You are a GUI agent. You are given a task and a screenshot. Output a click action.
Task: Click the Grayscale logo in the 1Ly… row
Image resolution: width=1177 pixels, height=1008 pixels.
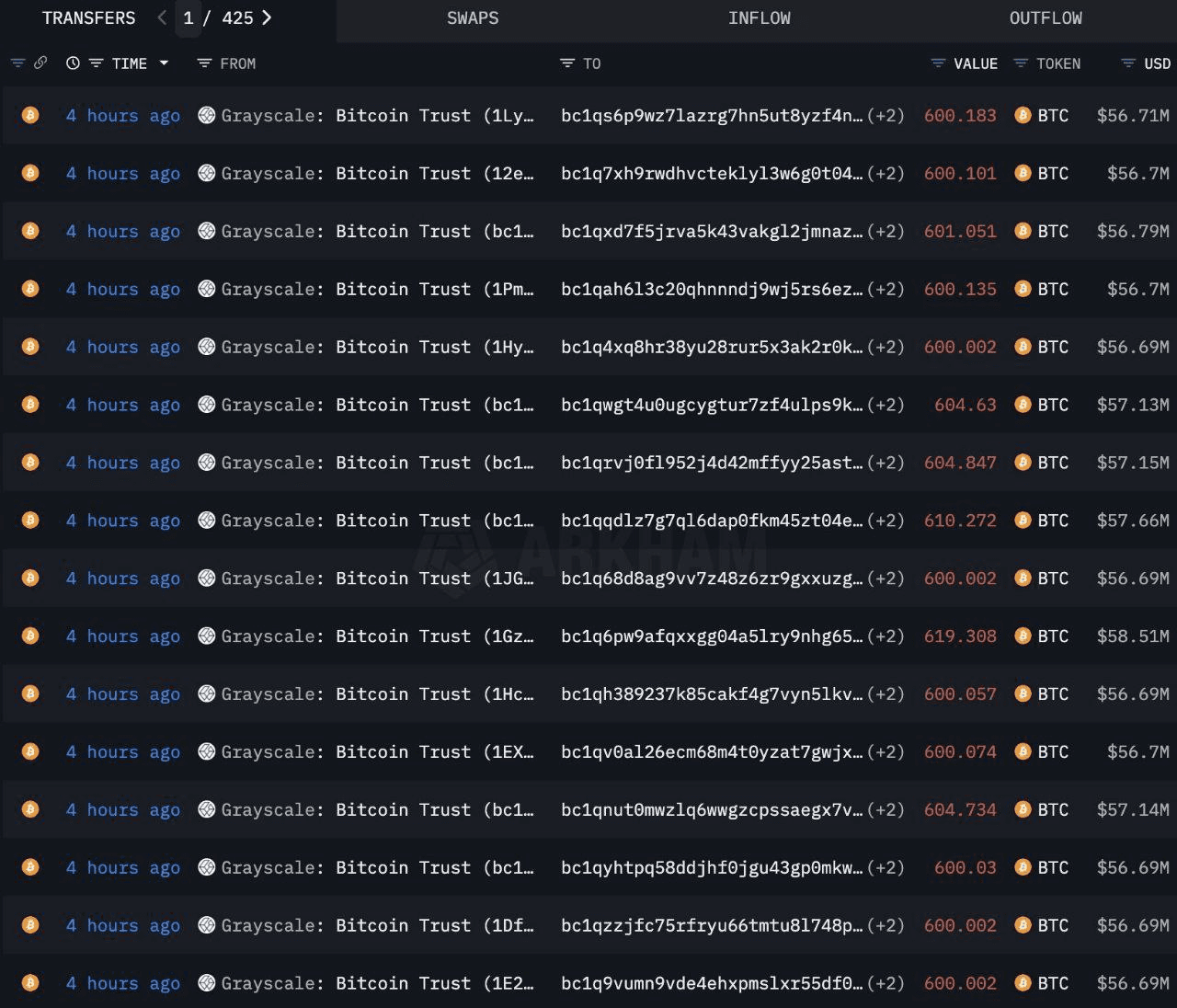pyautogui.click(x=207, y=115)
